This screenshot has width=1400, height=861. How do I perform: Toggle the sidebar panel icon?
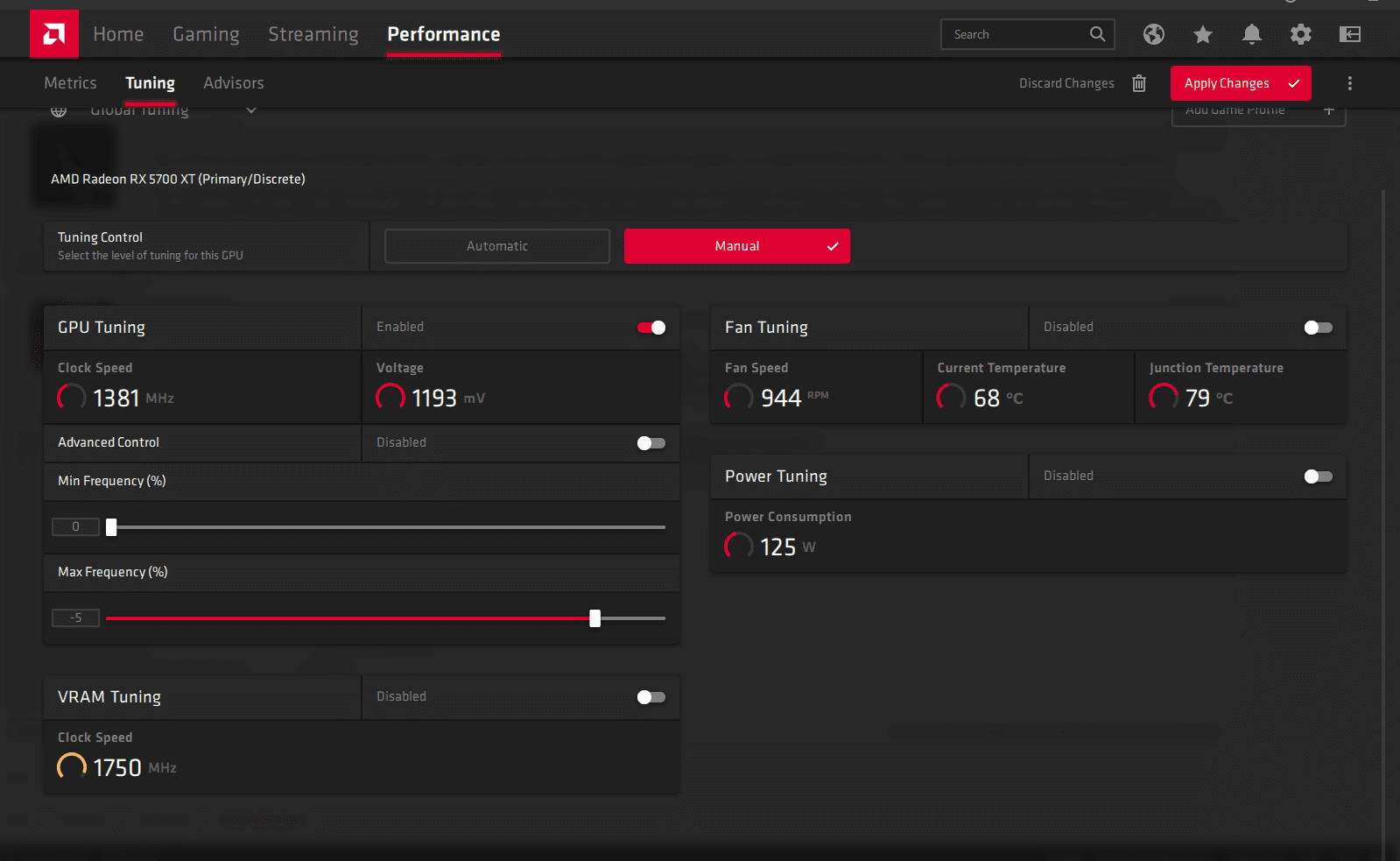[1350, 34]
